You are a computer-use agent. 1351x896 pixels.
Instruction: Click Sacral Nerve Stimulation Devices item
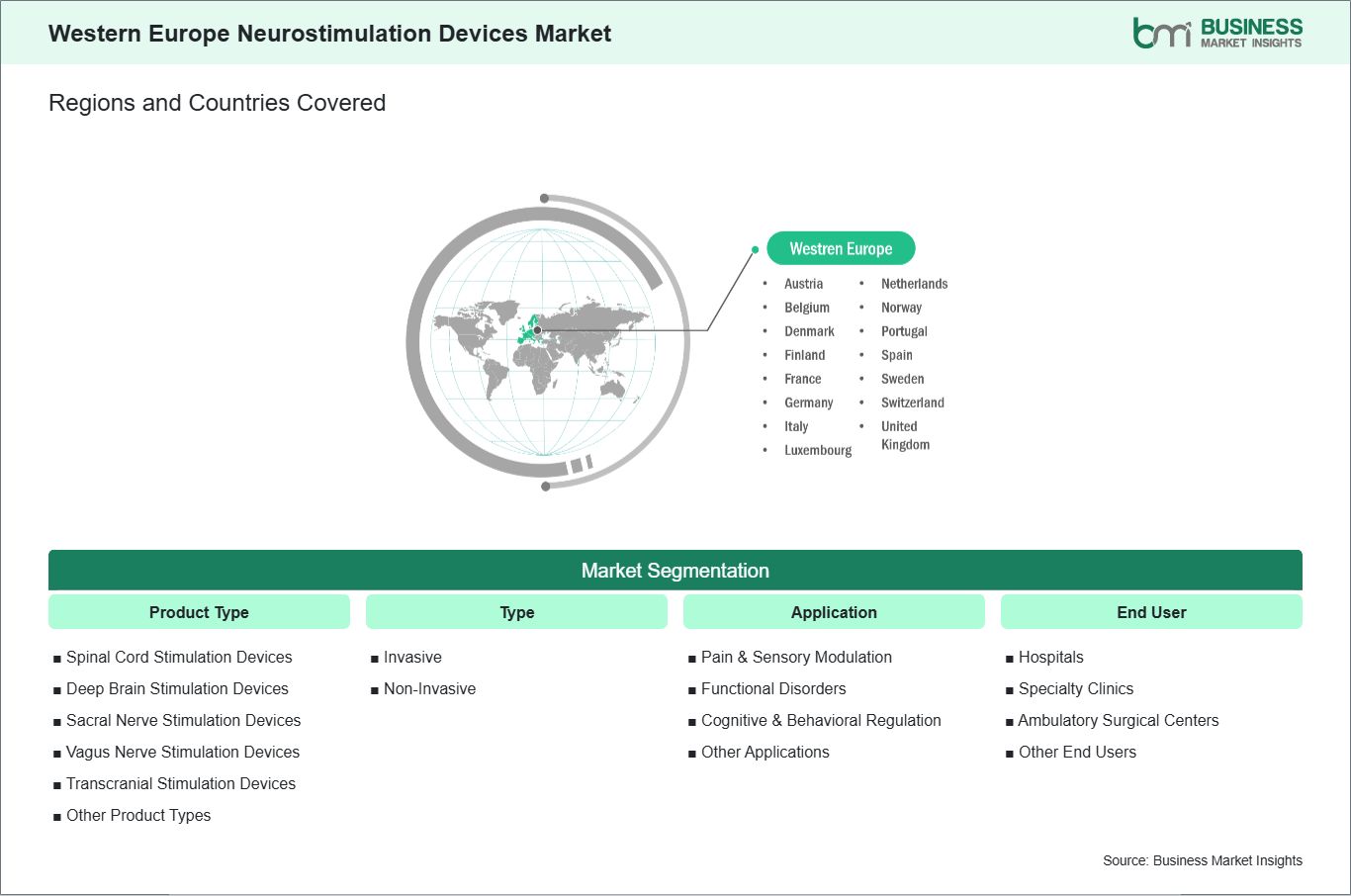(x=183, y=720)
